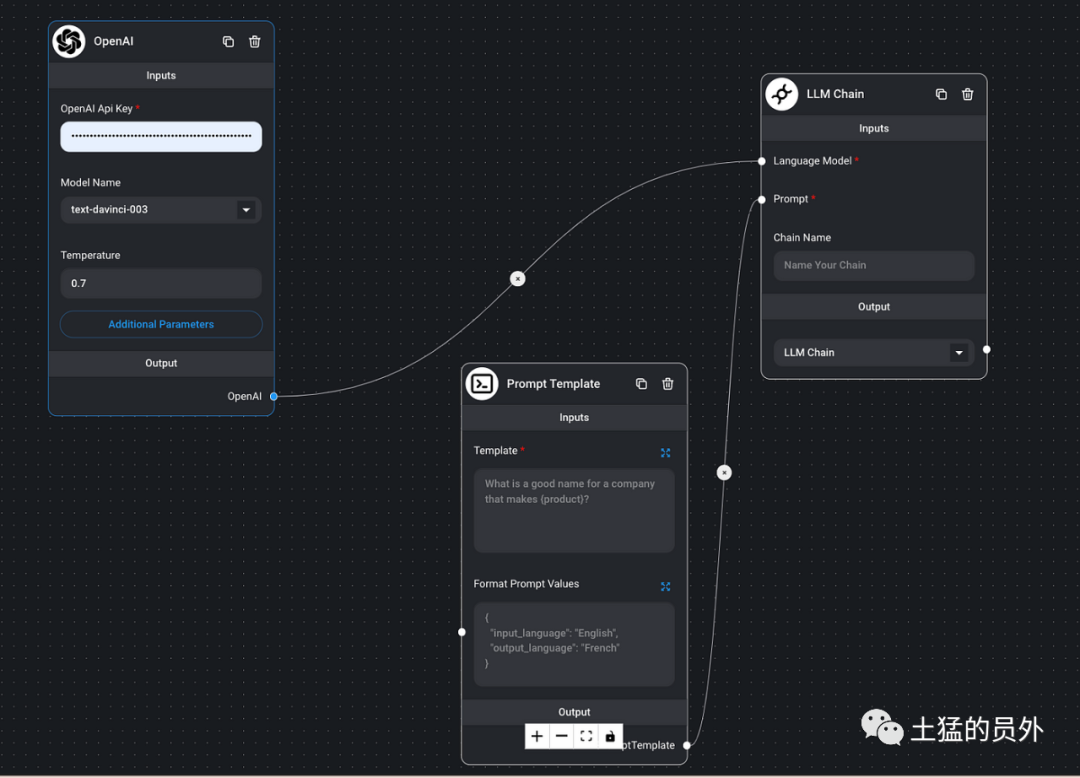
Task: Click the "Format Prompt Values" label
Action: (x=526, y=584)
